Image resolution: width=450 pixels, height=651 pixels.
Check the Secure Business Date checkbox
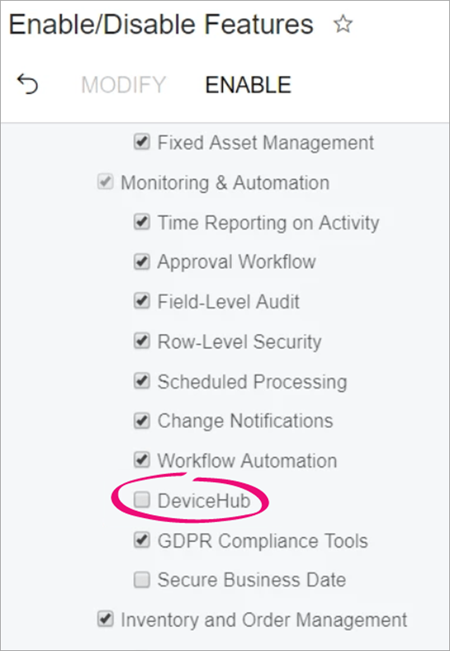tap(142, 580)
